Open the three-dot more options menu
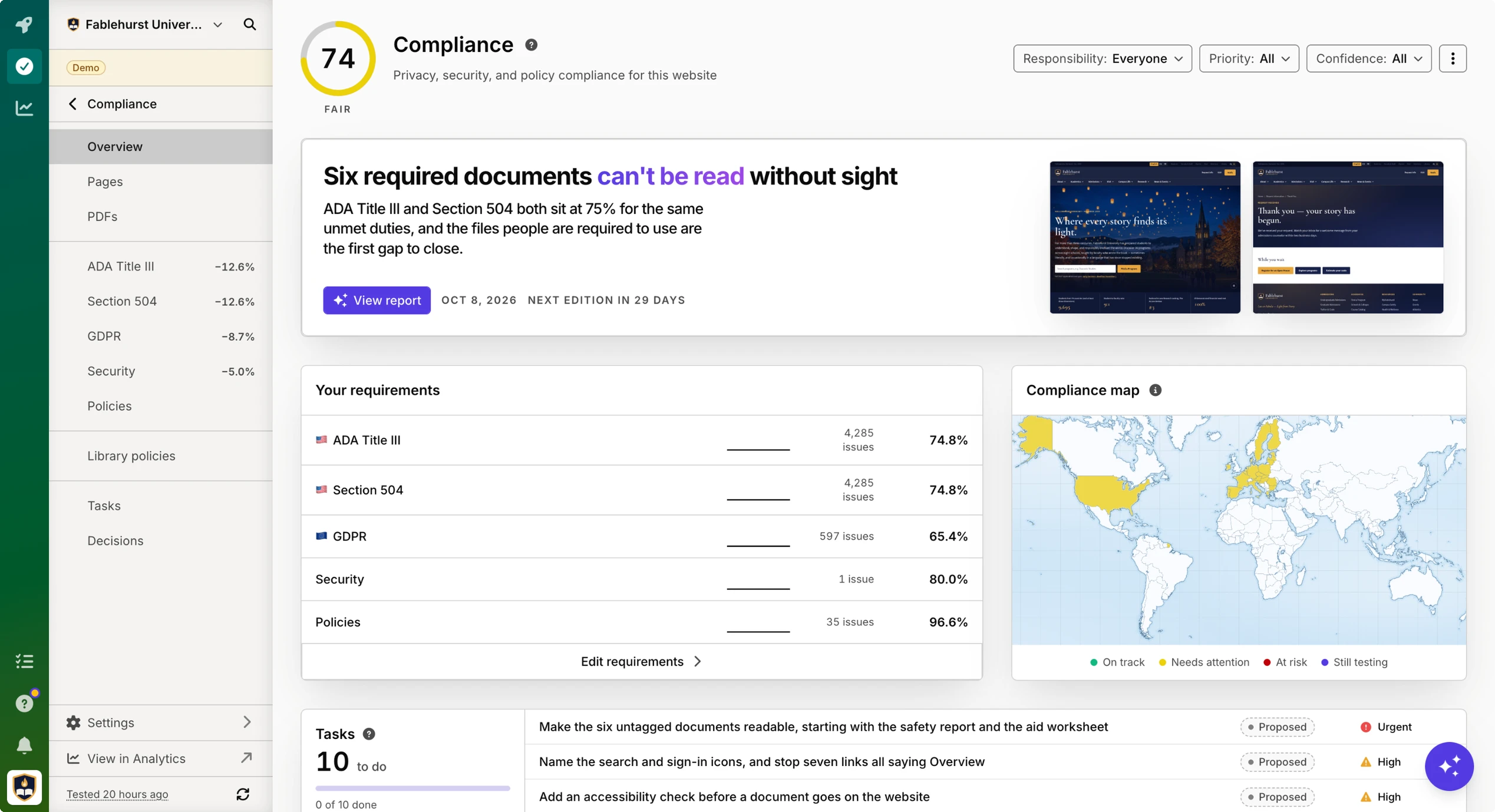 tap(1453, 58)
